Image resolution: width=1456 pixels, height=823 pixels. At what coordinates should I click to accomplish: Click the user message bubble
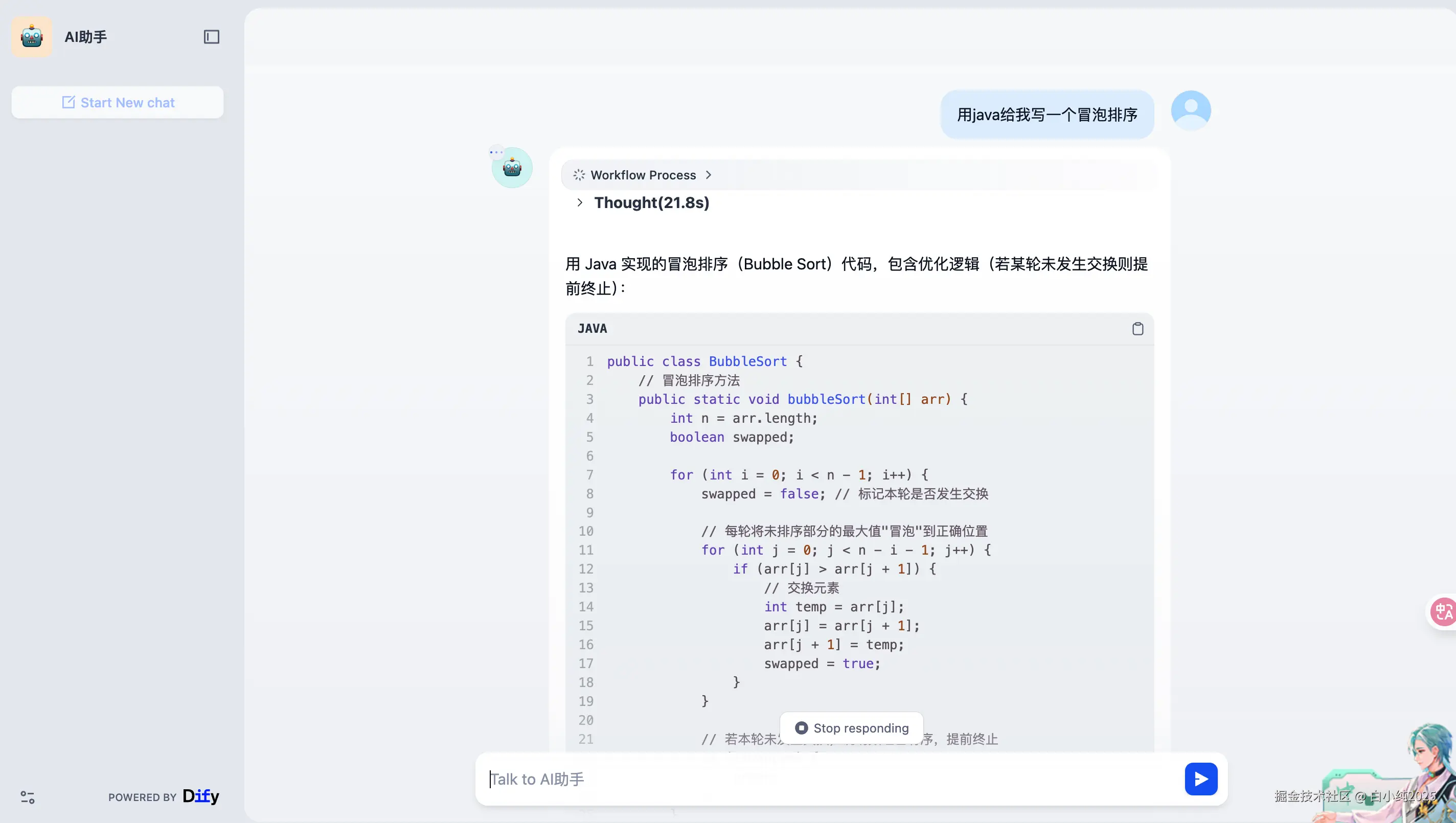pos(1047,115)
